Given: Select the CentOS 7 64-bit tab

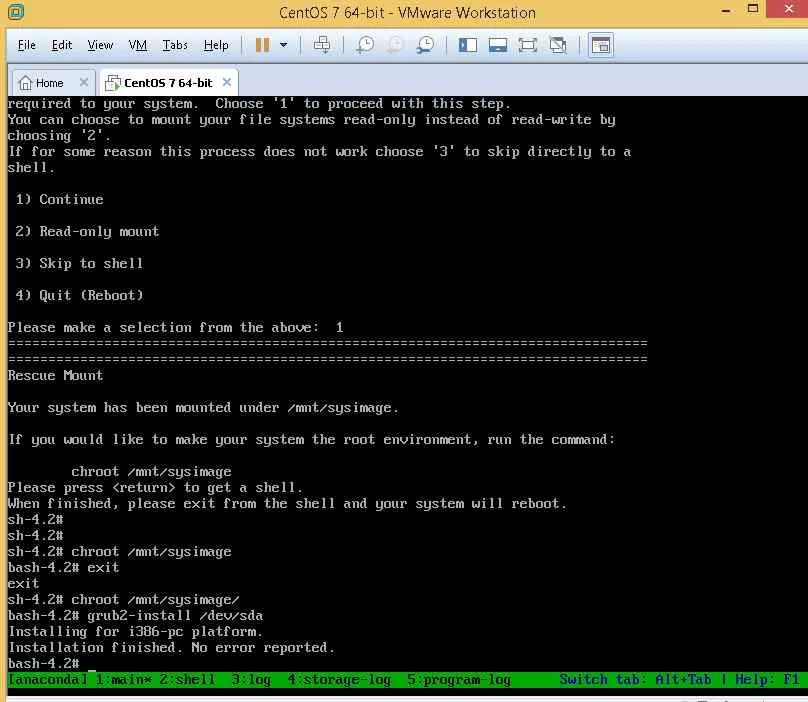Looking at the screenshot, I should (x=168, y=83).
